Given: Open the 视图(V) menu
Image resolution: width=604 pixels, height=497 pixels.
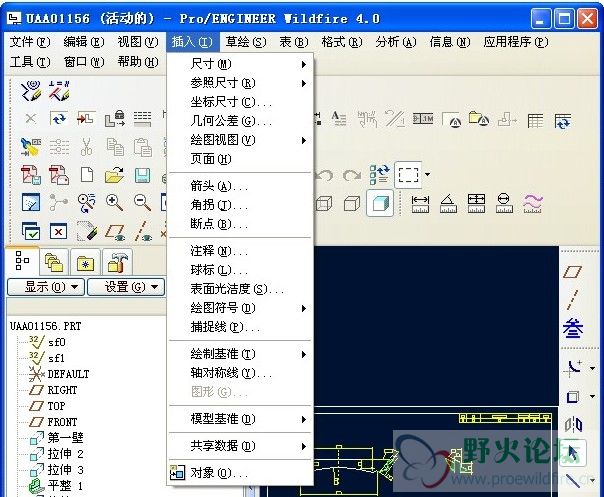Looking at the screenshot, I should 138,42.
